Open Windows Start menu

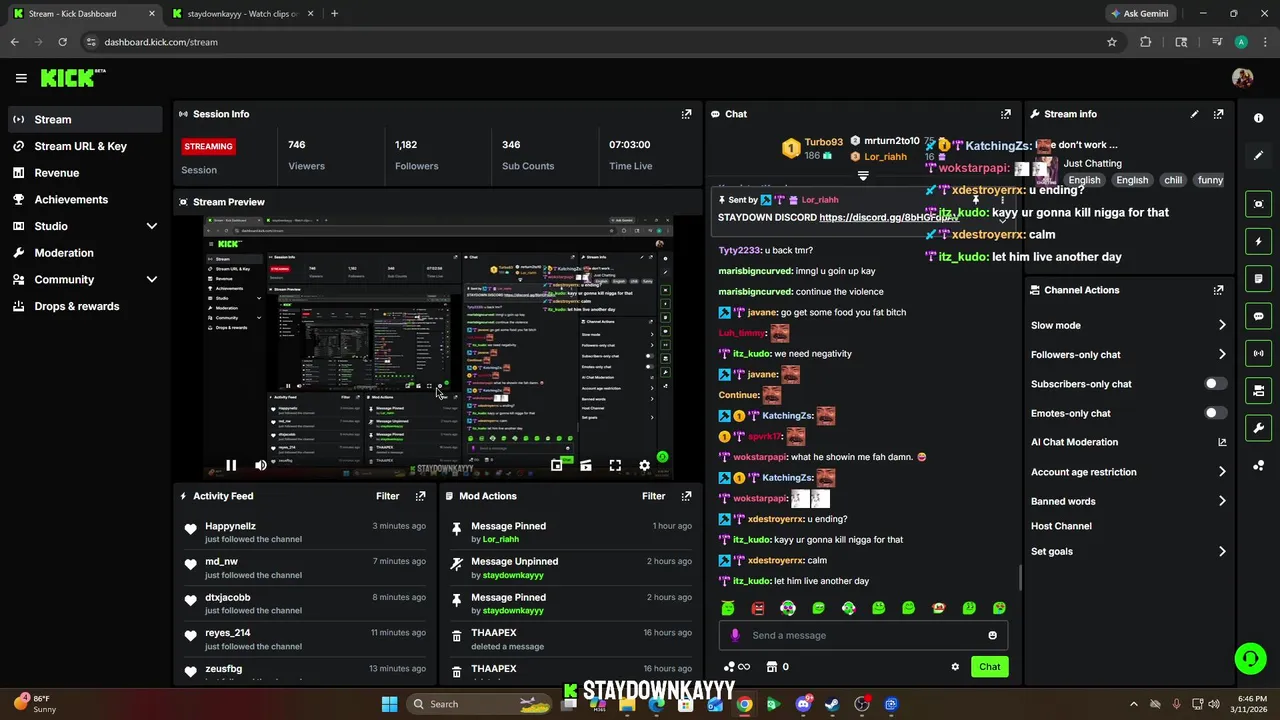(x=389, y=704)
